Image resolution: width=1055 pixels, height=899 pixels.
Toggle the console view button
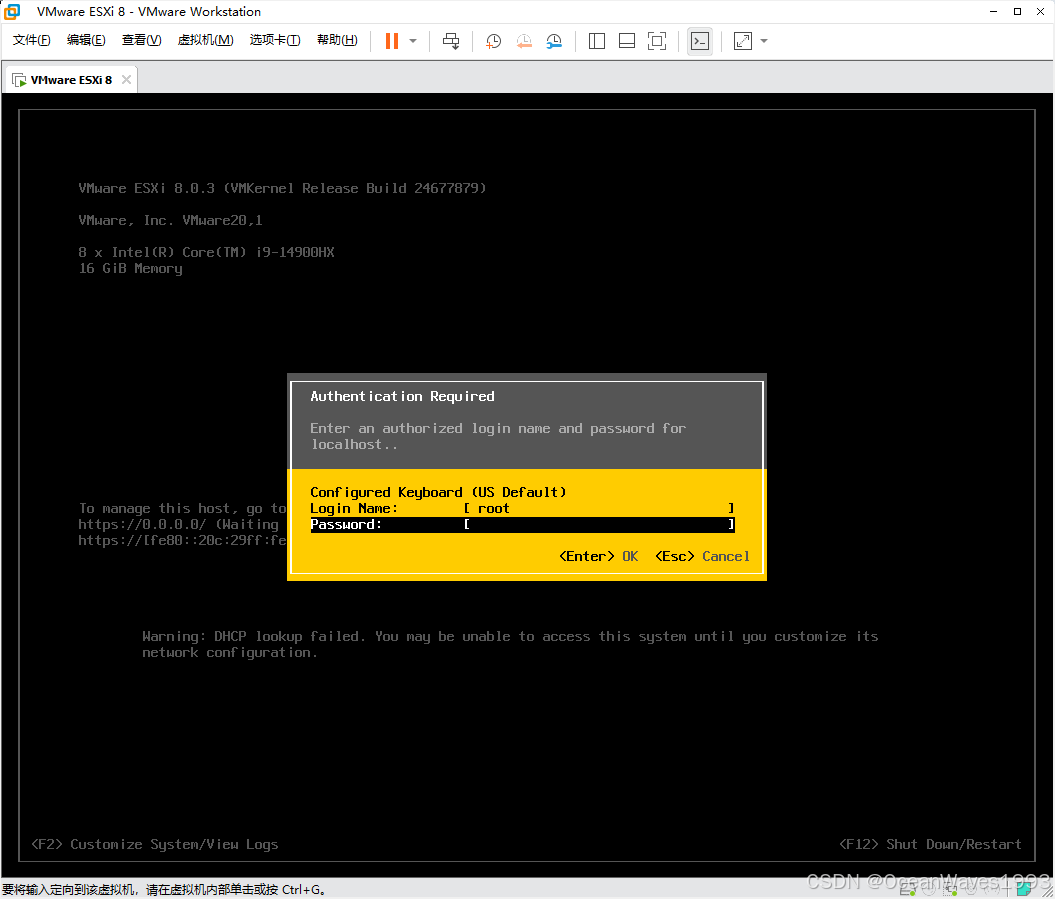click(x=700, y=41)
